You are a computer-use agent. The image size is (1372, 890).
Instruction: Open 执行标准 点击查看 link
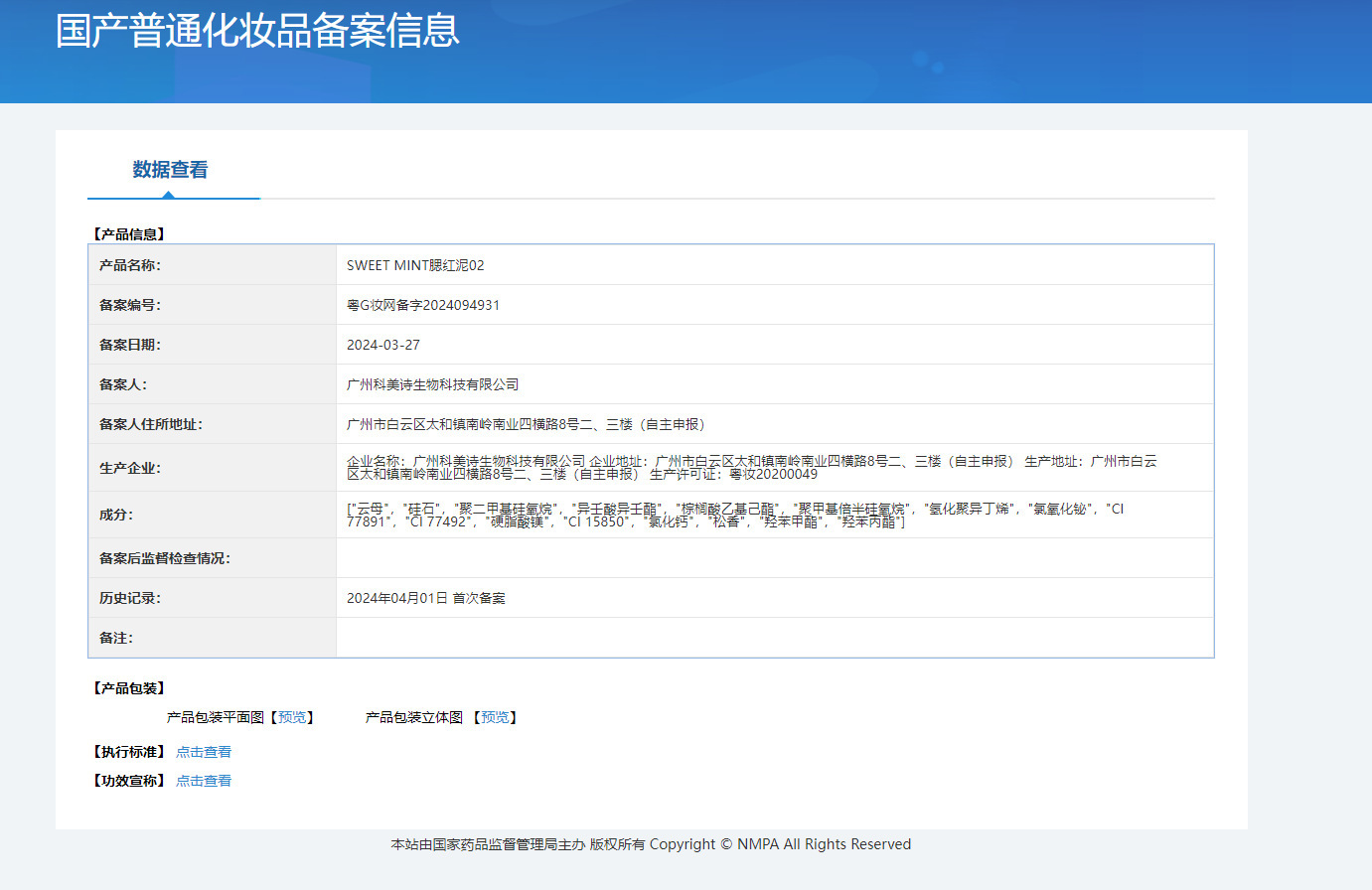click(x=204, y=752)
